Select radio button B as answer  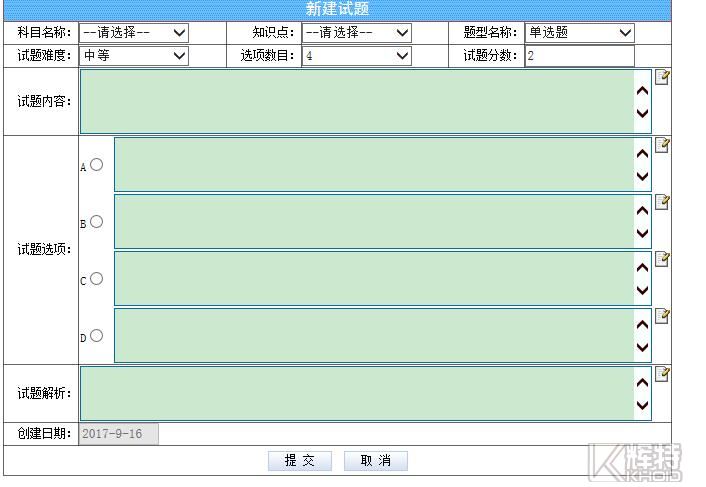pos(96,222)
